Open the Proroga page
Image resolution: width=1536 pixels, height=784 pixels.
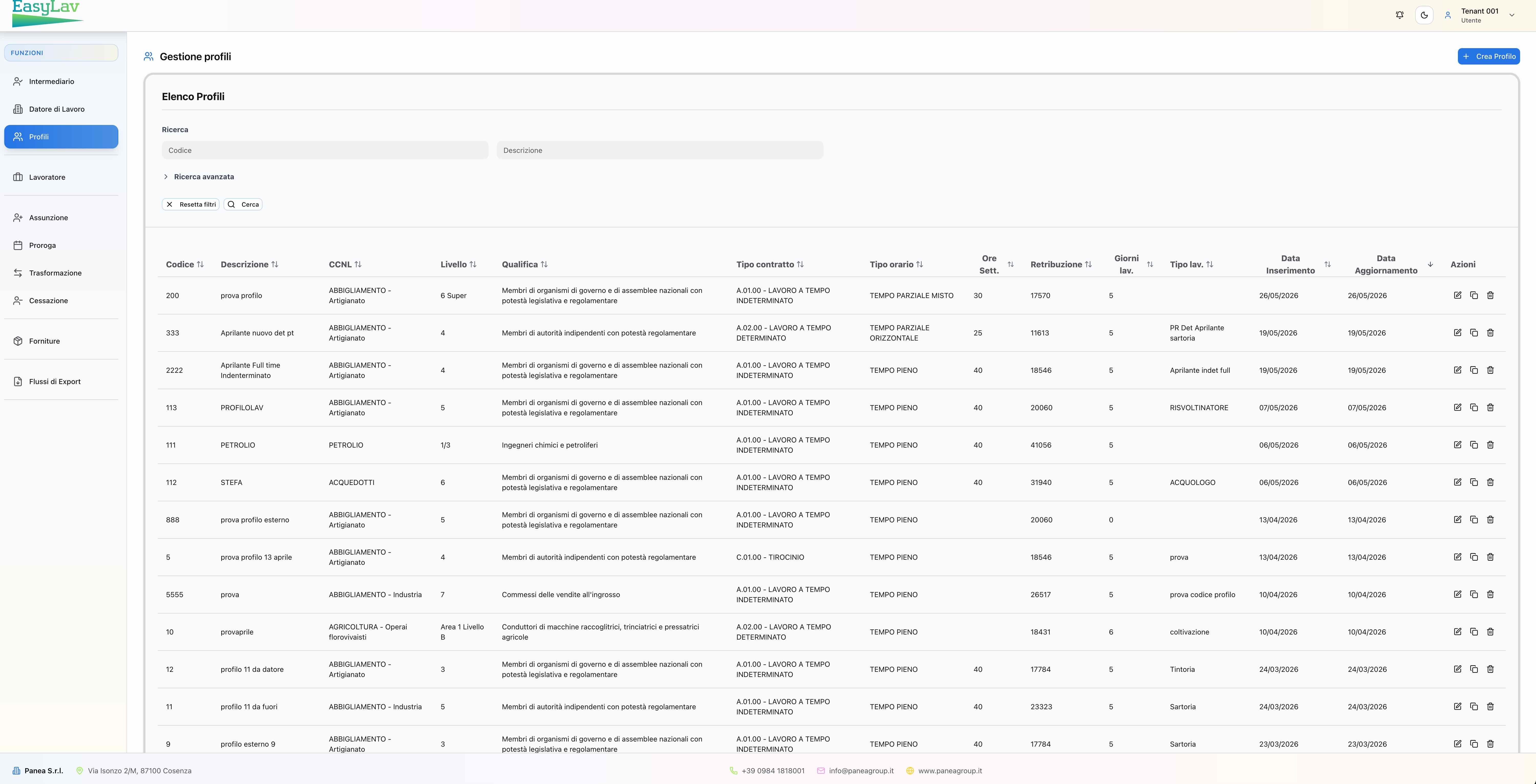pos(61,246)
